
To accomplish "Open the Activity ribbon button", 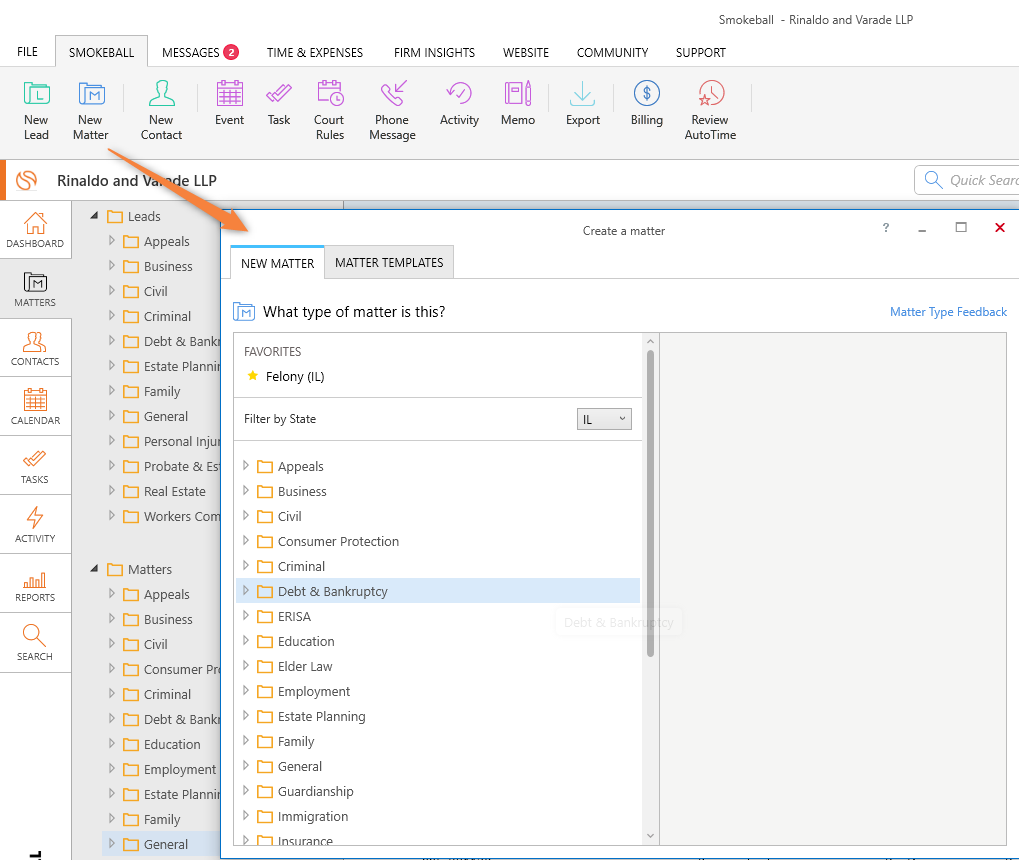I will point(459,103).
